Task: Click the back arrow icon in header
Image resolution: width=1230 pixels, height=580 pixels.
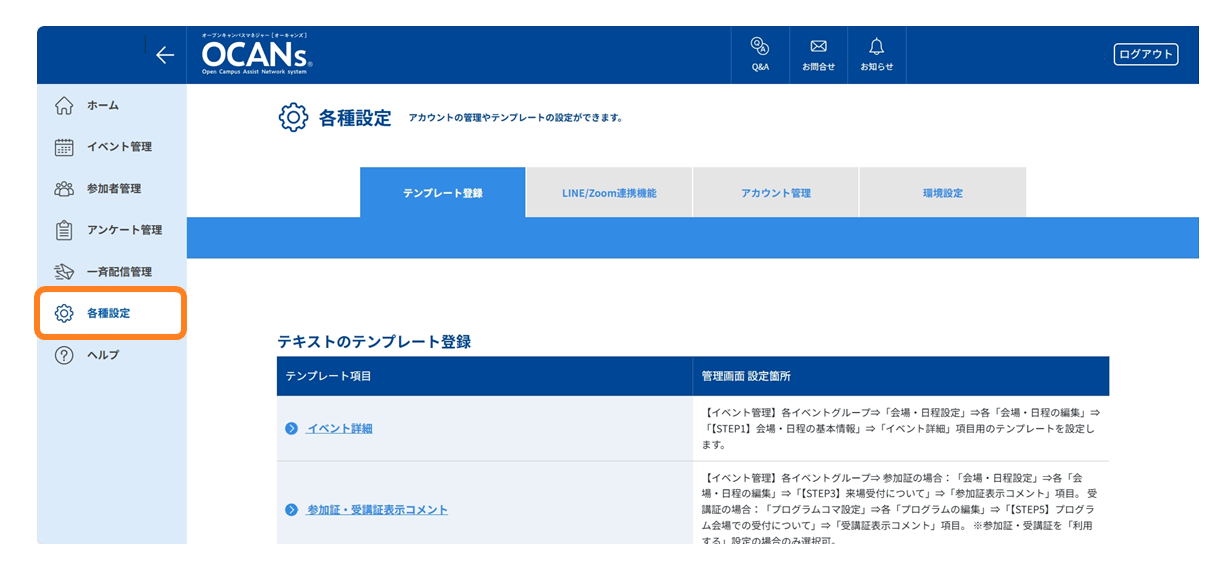Action: [x=165, y=56]
